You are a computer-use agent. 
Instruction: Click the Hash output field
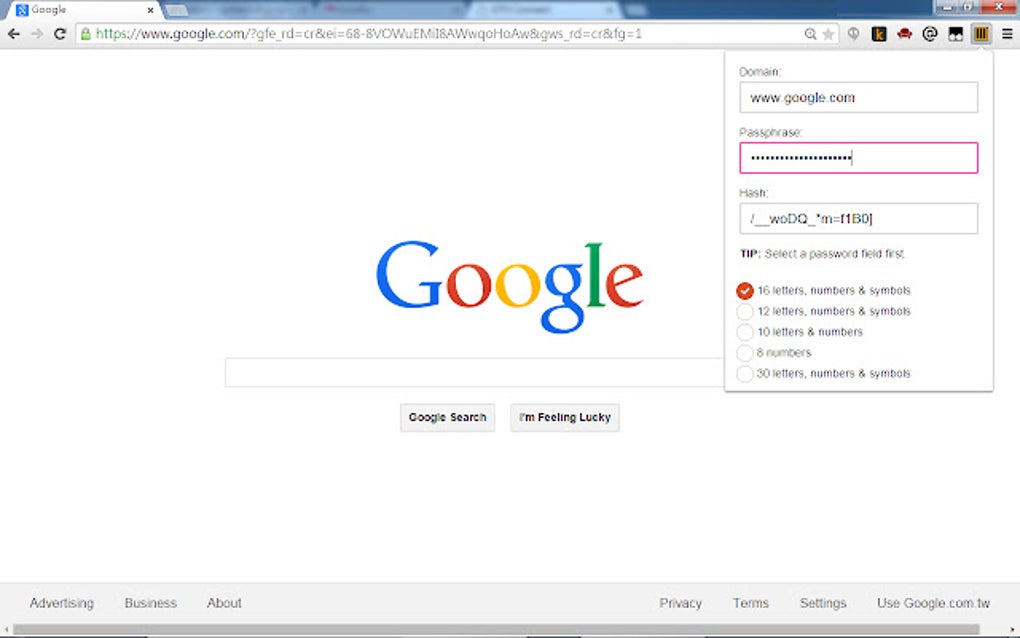[x=858, y=219]
